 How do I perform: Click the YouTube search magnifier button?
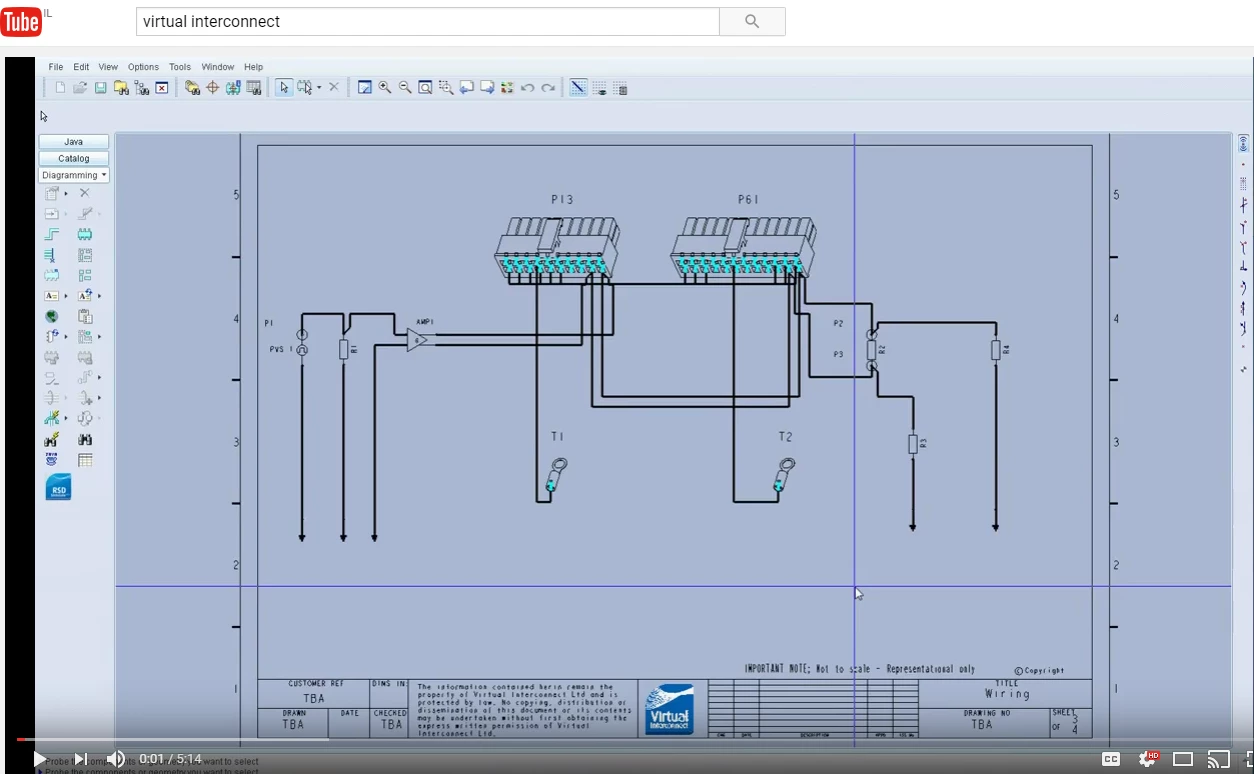click(752, 21)
